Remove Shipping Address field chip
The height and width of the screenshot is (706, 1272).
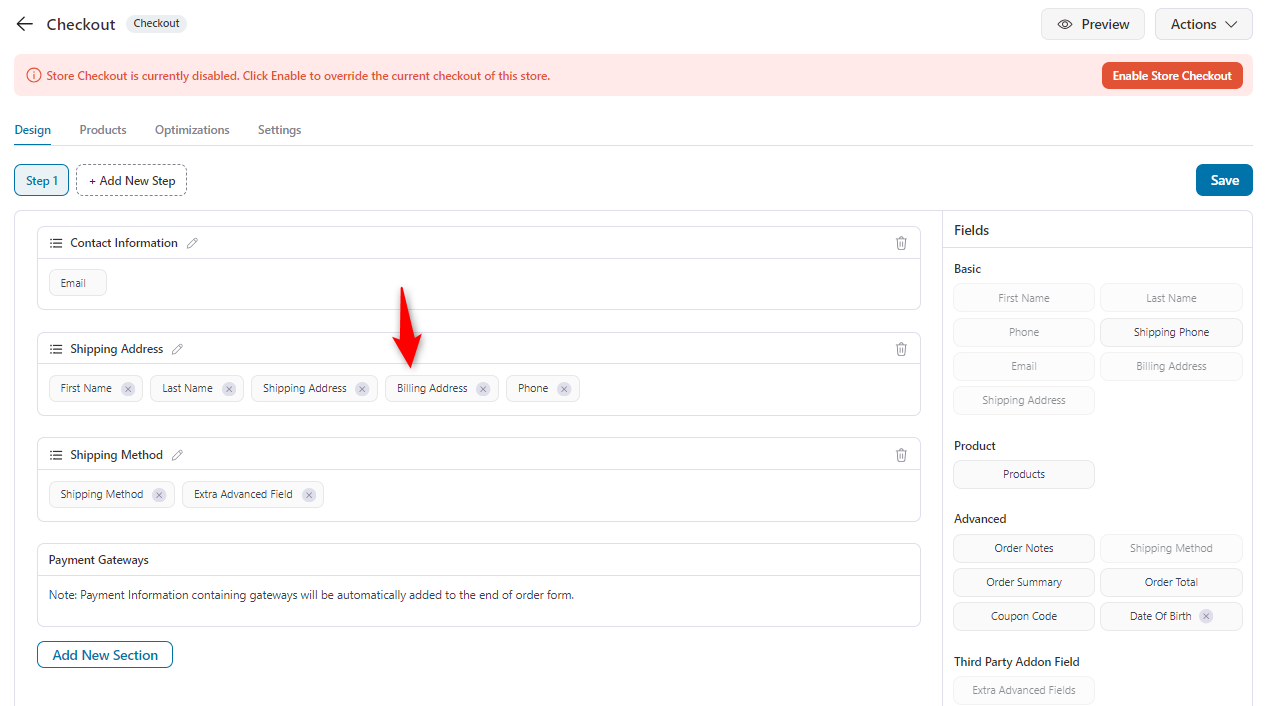(363, 389)
